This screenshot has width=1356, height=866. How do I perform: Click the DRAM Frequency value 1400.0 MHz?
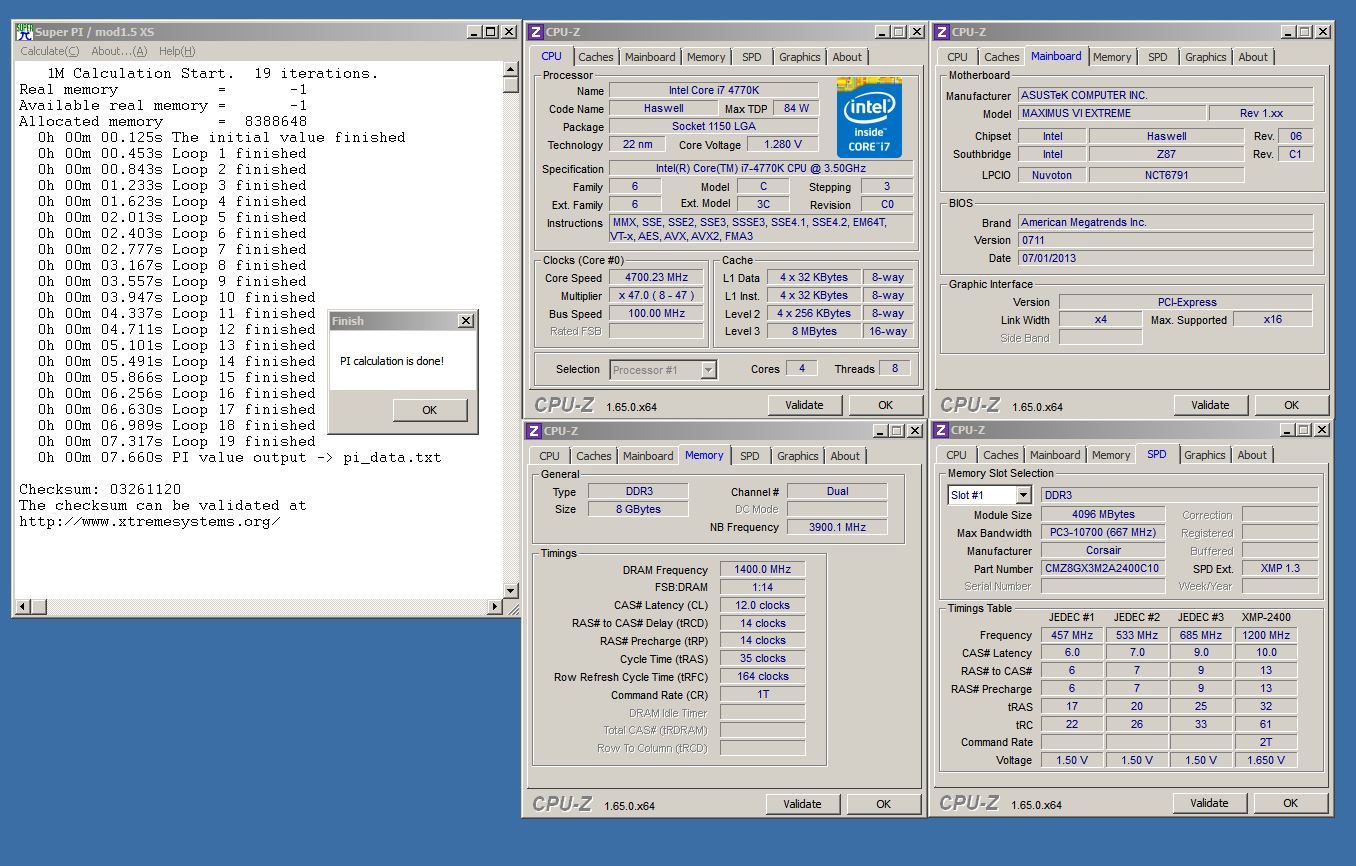762,570
